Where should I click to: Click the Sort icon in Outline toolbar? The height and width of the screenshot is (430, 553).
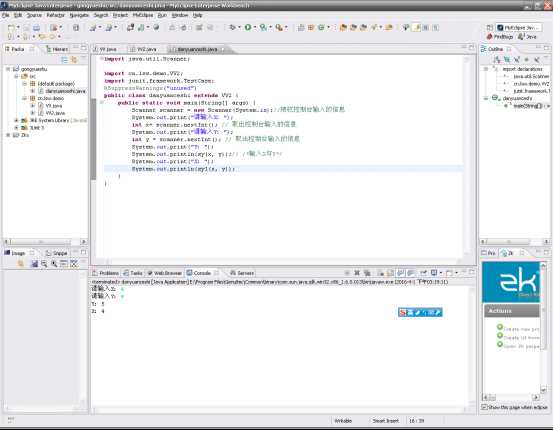(497, 60)
